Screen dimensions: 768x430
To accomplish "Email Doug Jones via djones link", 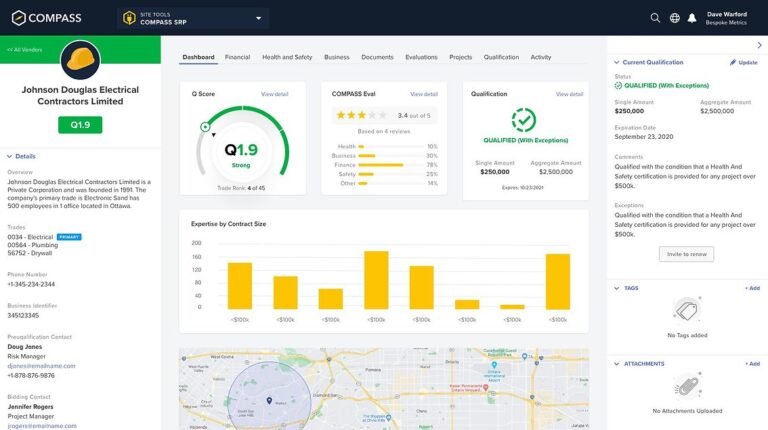I will [x=41, y=366].
